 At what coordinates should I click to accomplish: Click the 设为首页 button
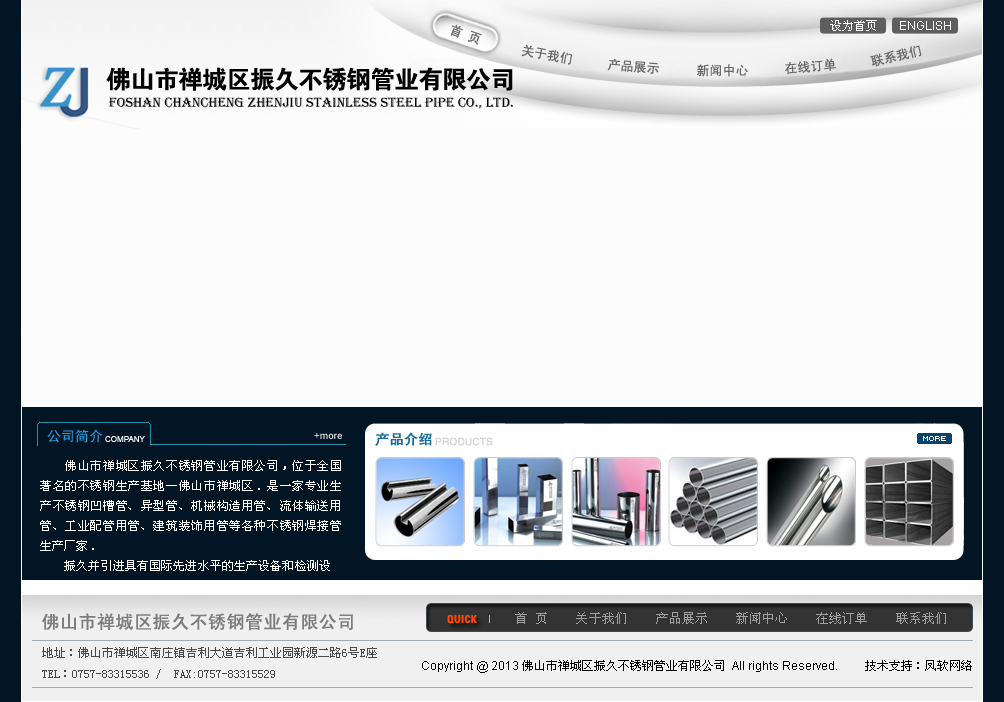coord(853,26)
